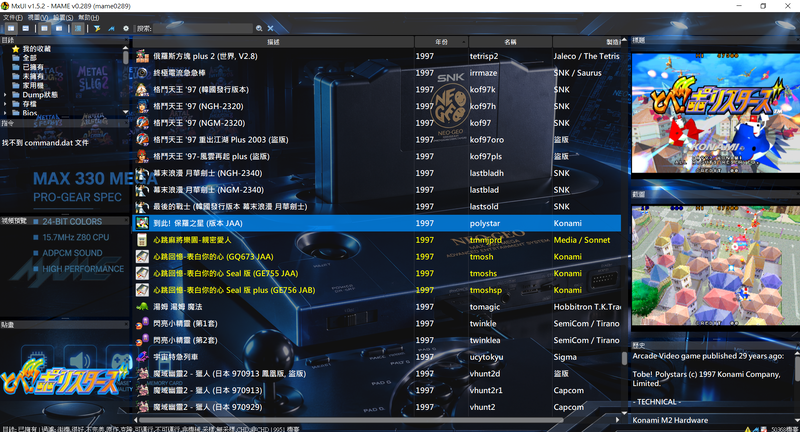The height and width of the screenshot is (432, 800).
Task: Click the yellow filter funnel toolbar icon
Action: point(97,29)
